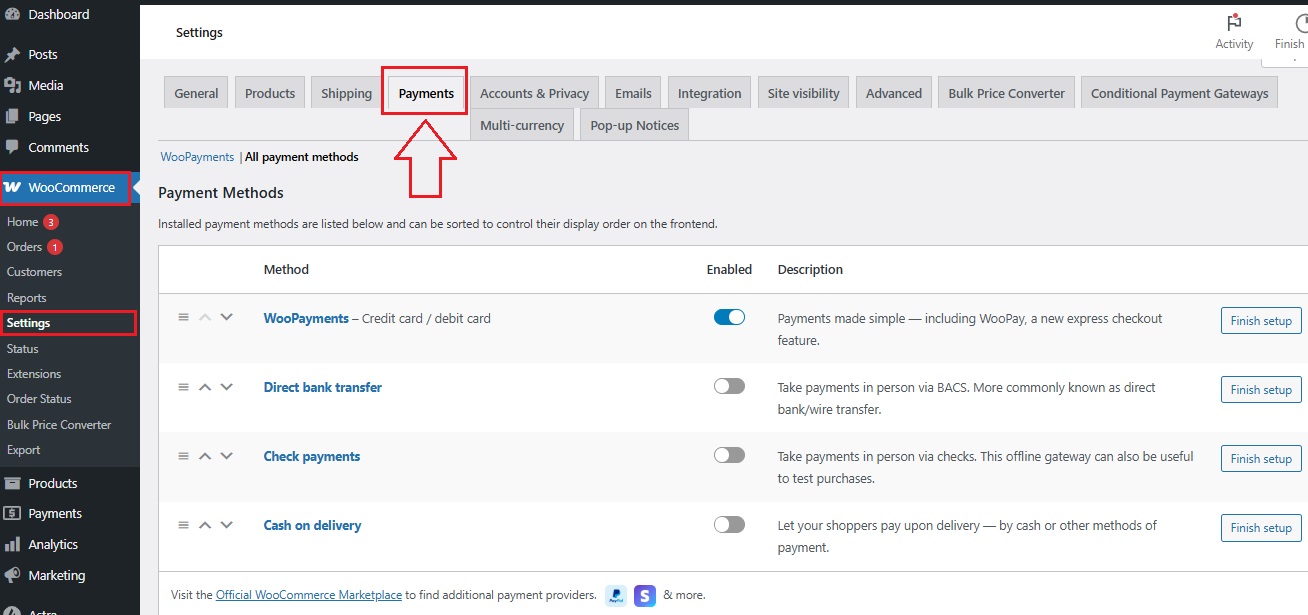
Task: Click the Analytics bar chart icon
Action: pyautogui.click(x=12, y=545)
